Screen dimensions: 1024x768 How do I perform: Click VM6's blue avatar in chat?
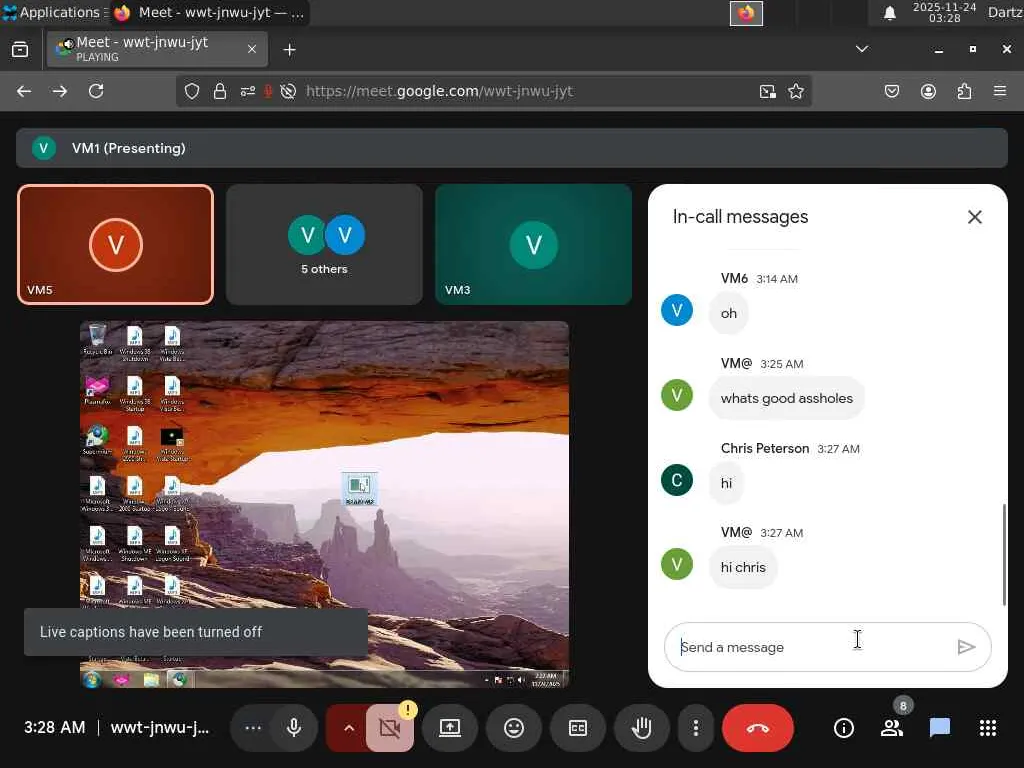click(677, 310)
